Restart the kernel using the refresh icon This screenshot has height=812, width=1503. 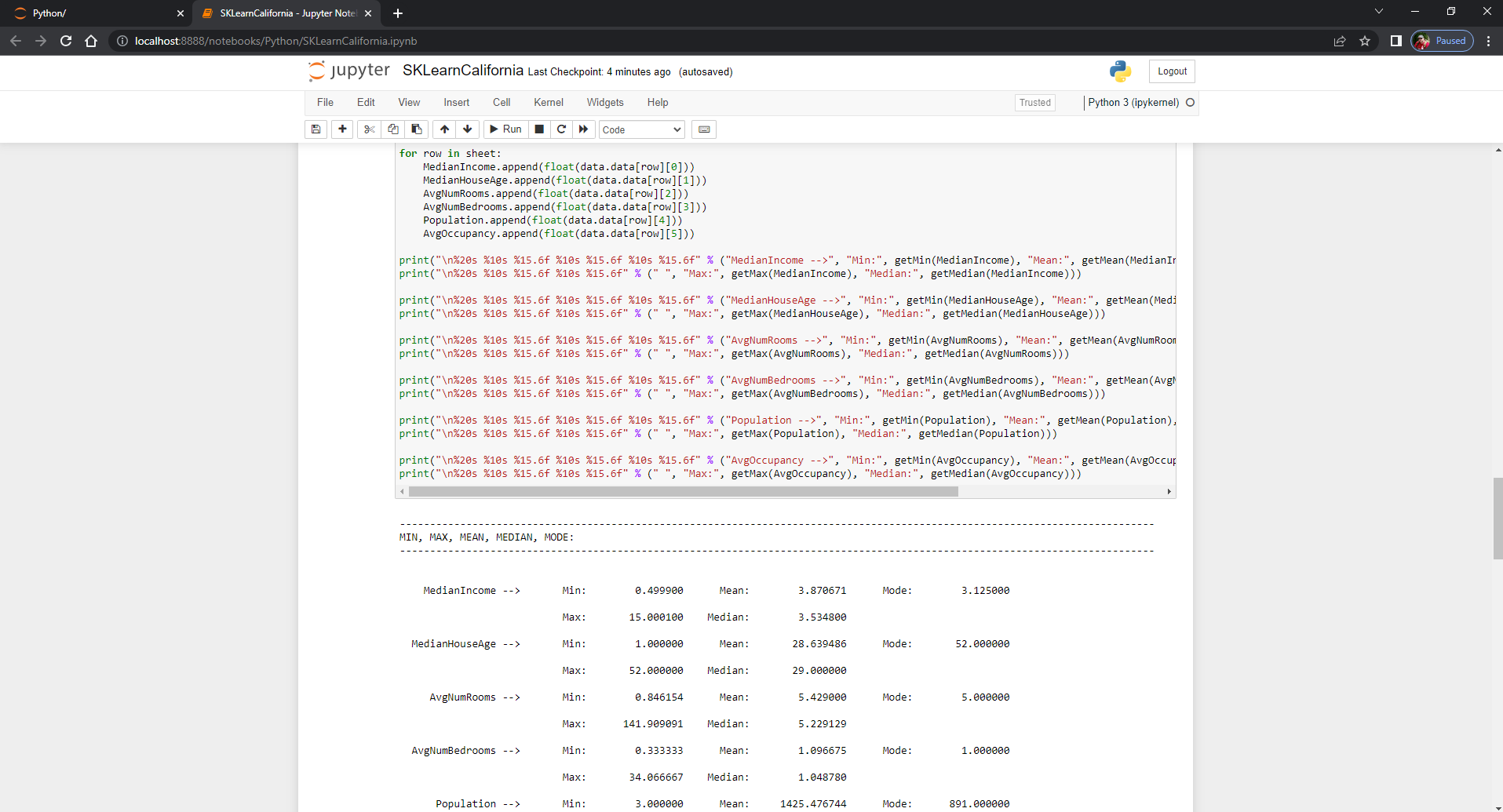561,129
